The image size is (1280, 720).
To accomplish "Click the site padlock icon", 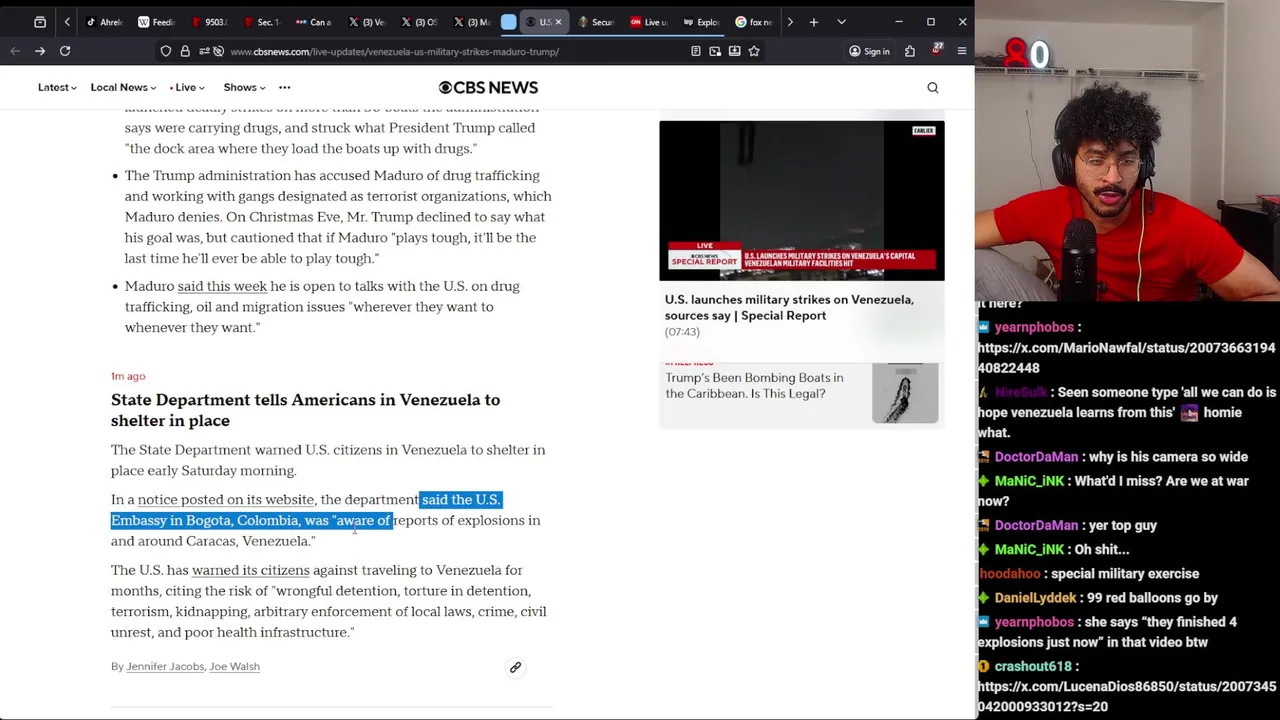I will 185,51.
